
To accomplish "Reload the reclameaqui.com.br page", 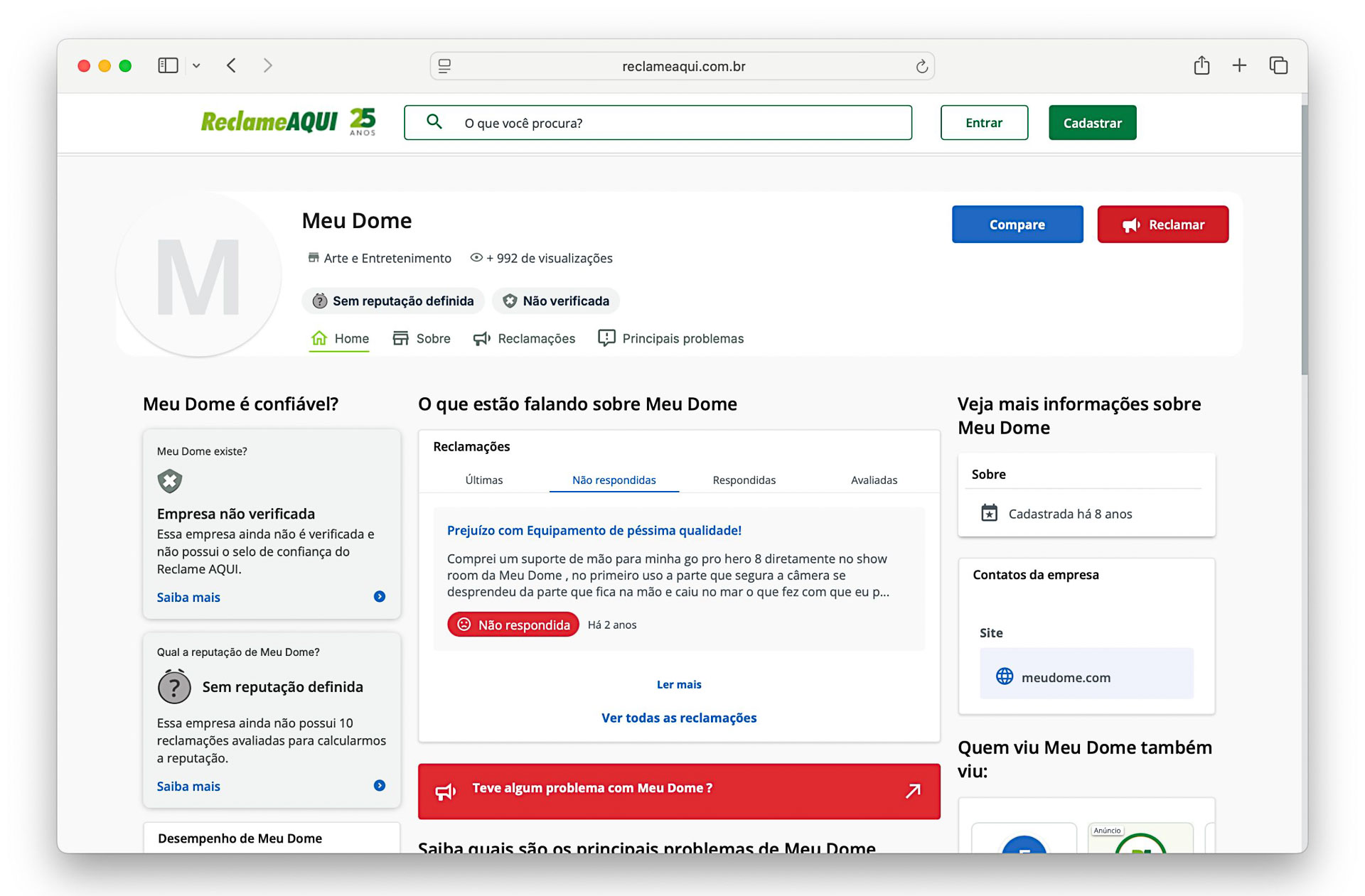I will [921, 66].
